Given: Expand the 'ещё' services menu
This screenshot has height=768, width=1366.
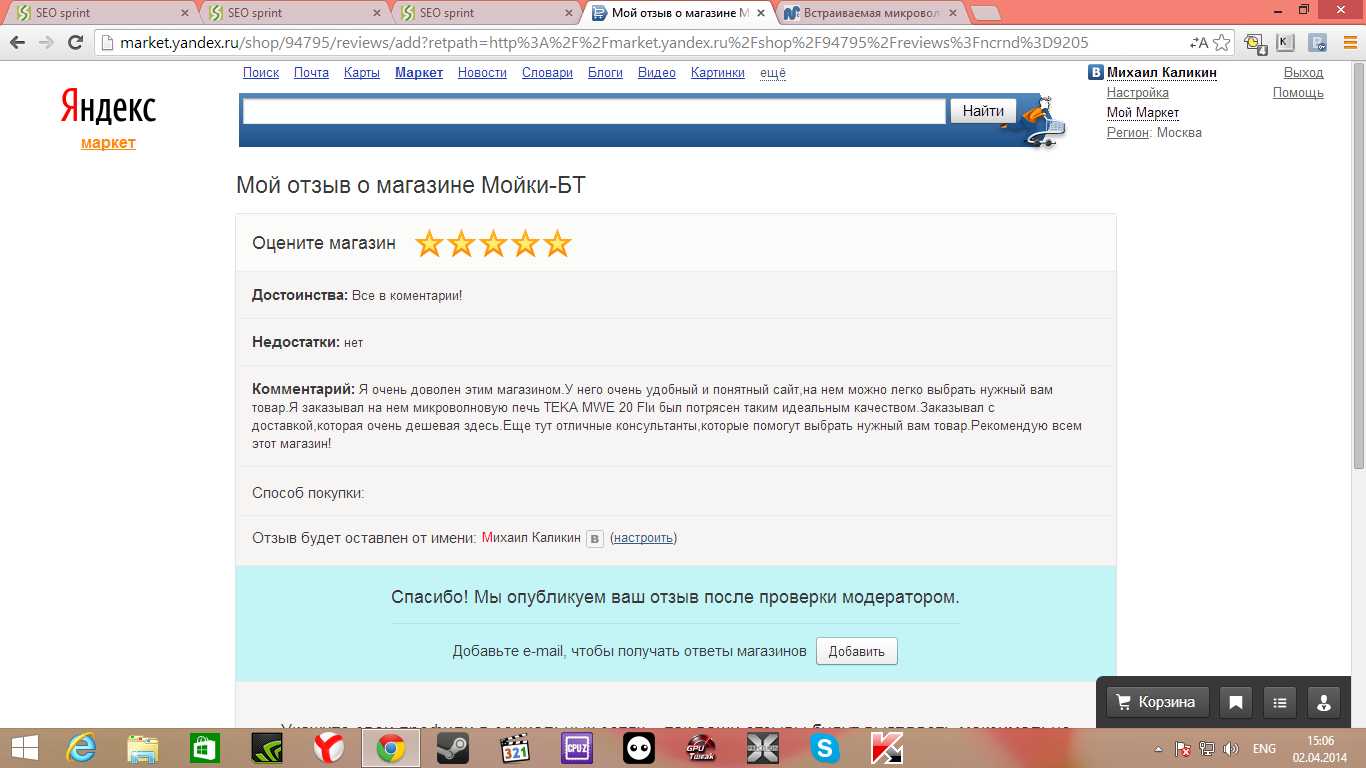Looking at the screenshot, I should pos(773,73).
